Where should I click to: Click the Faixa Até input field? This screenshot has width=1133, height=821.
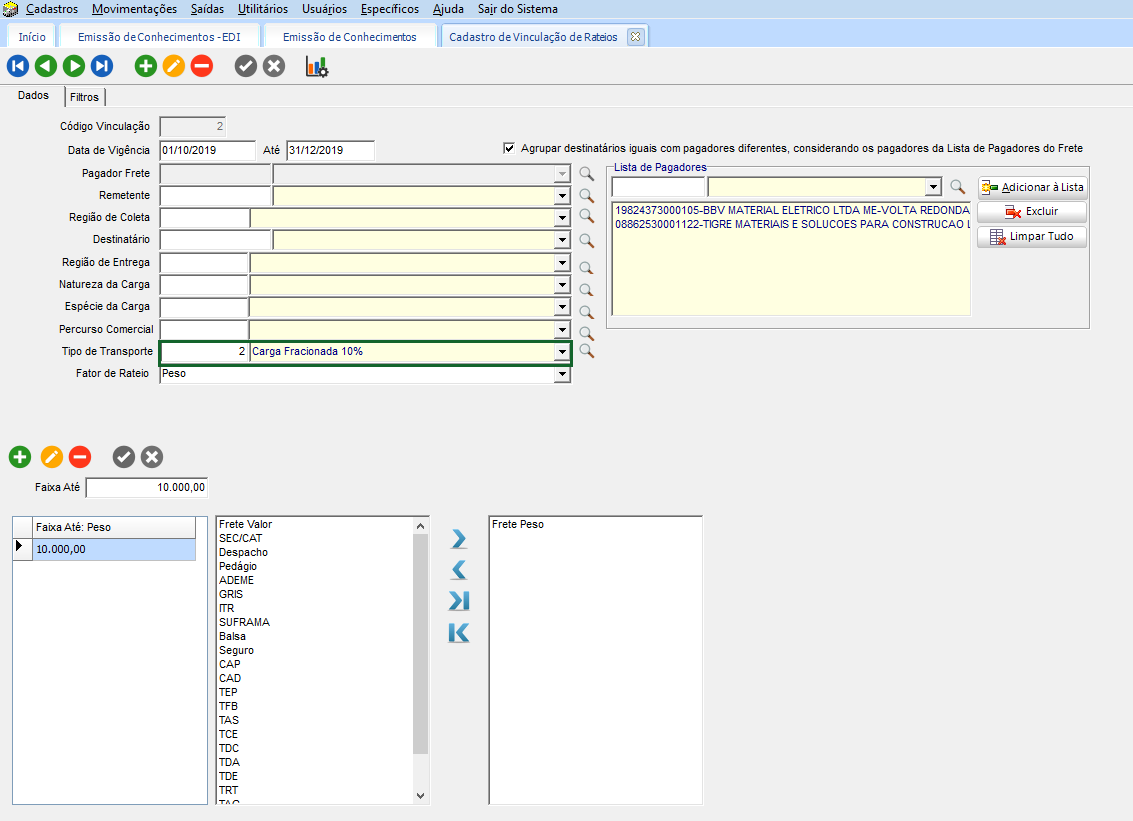coord(147,488)
